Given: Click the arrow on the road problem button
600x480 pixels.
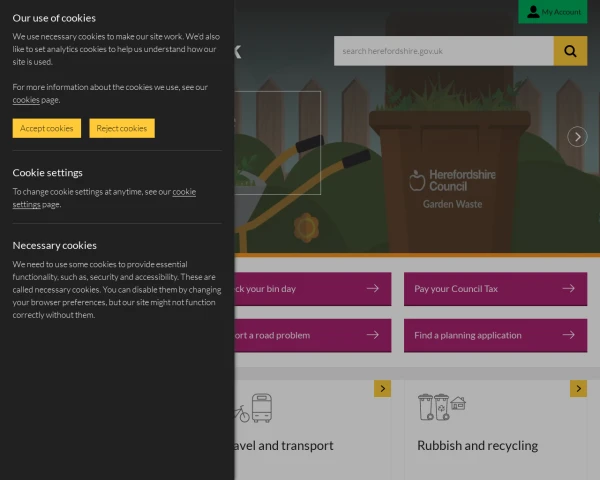Looking at the screenshot, I should (373, 335).
